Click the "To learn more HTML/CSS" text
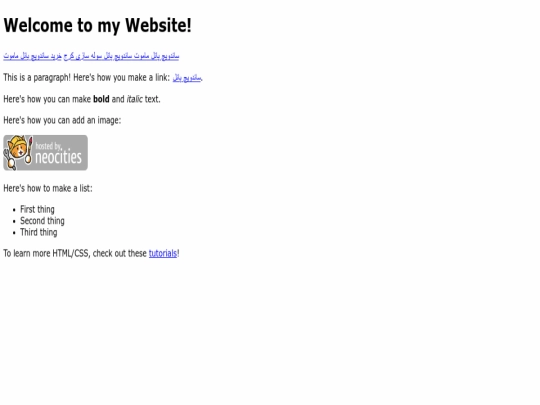540x405 pixels. (x=47, y=253)
